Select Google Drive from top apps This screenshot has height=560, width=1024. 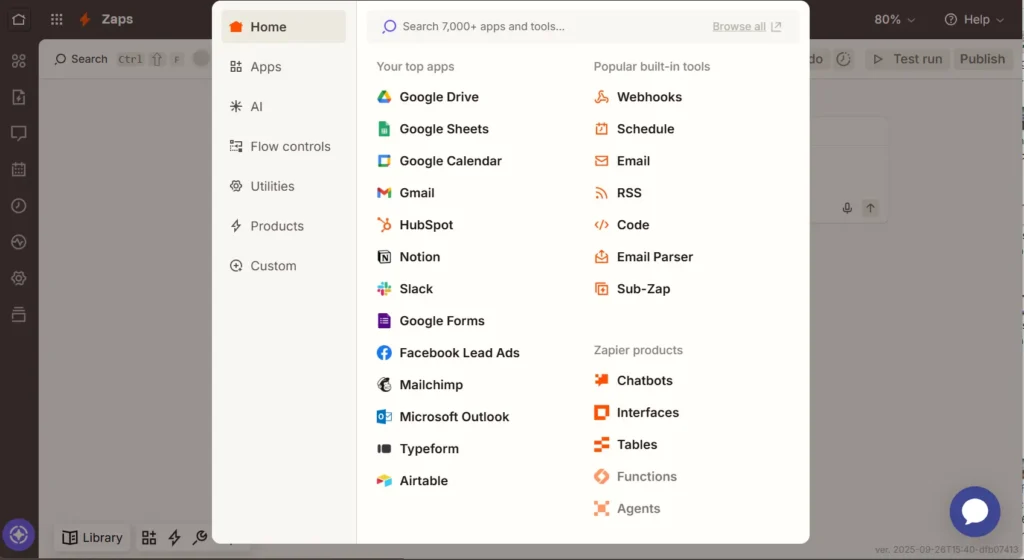click(x=438, y=97)
